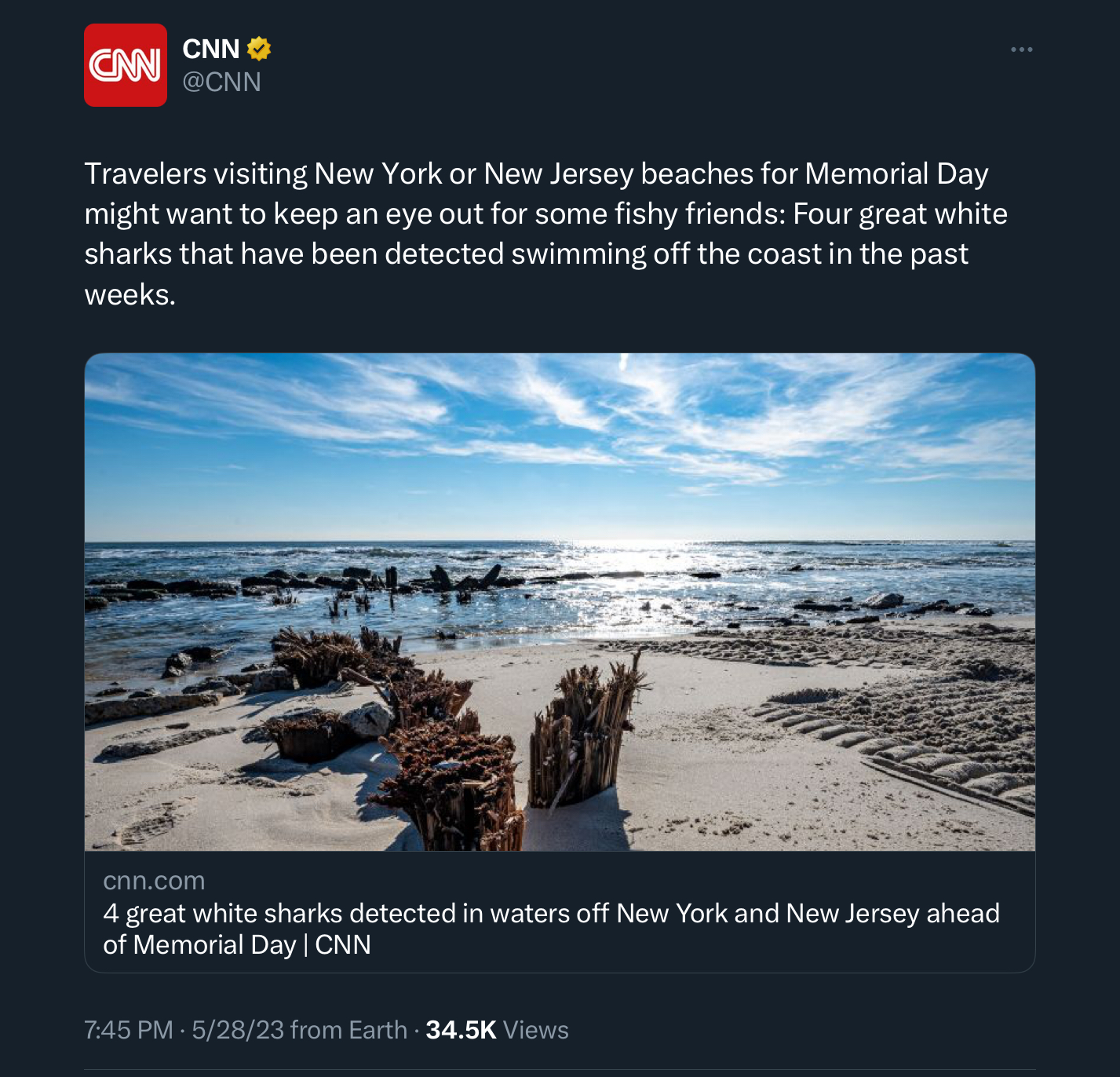Screen dimensions: 1120x1077
Task: Open the 34.5K view count
Action: coord(461,1030)
